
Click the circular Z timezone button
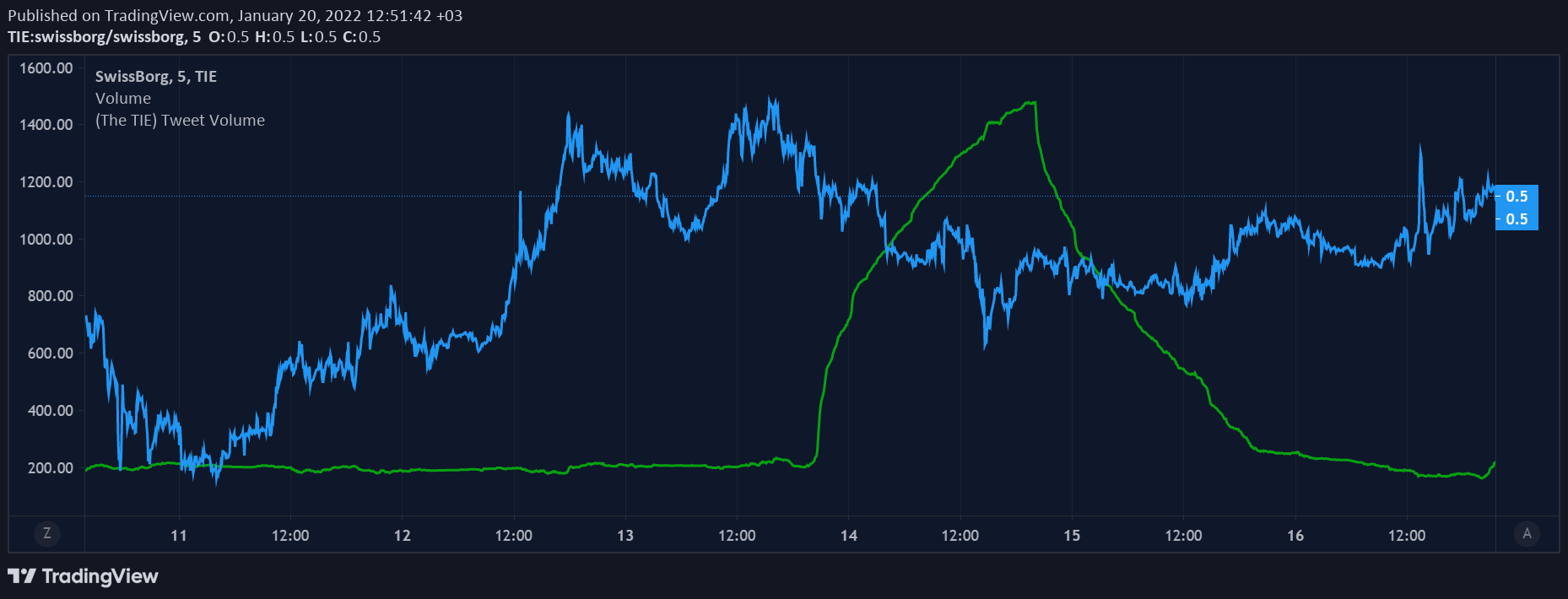(46, 533)
